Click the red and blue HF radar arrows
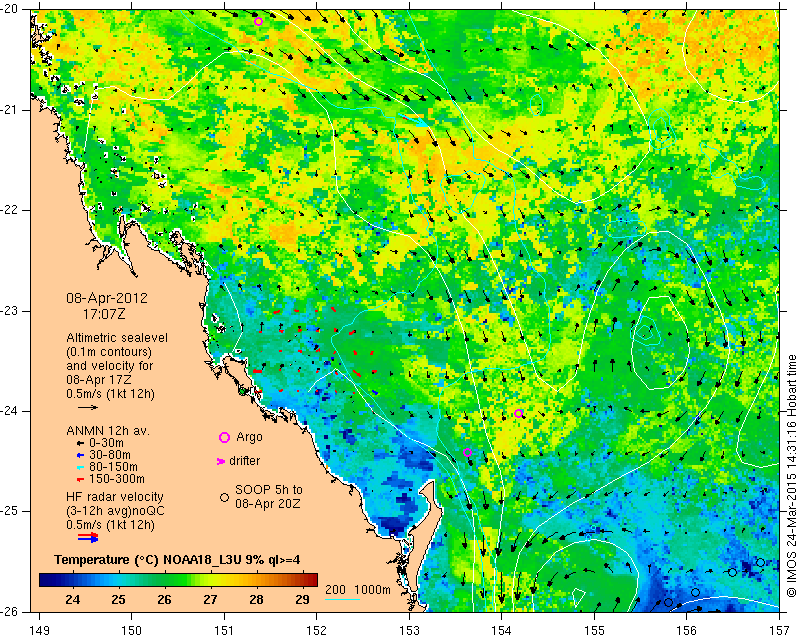The height and width of the screenshot is (640, 800). pos(88,537)
